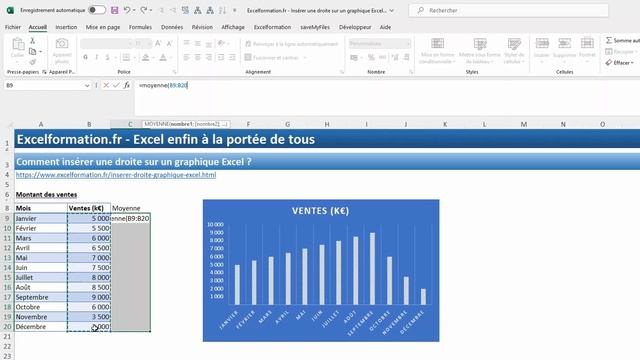Open the font name combo box
This screenshot has height=360, width=640.
coord(107,43)
